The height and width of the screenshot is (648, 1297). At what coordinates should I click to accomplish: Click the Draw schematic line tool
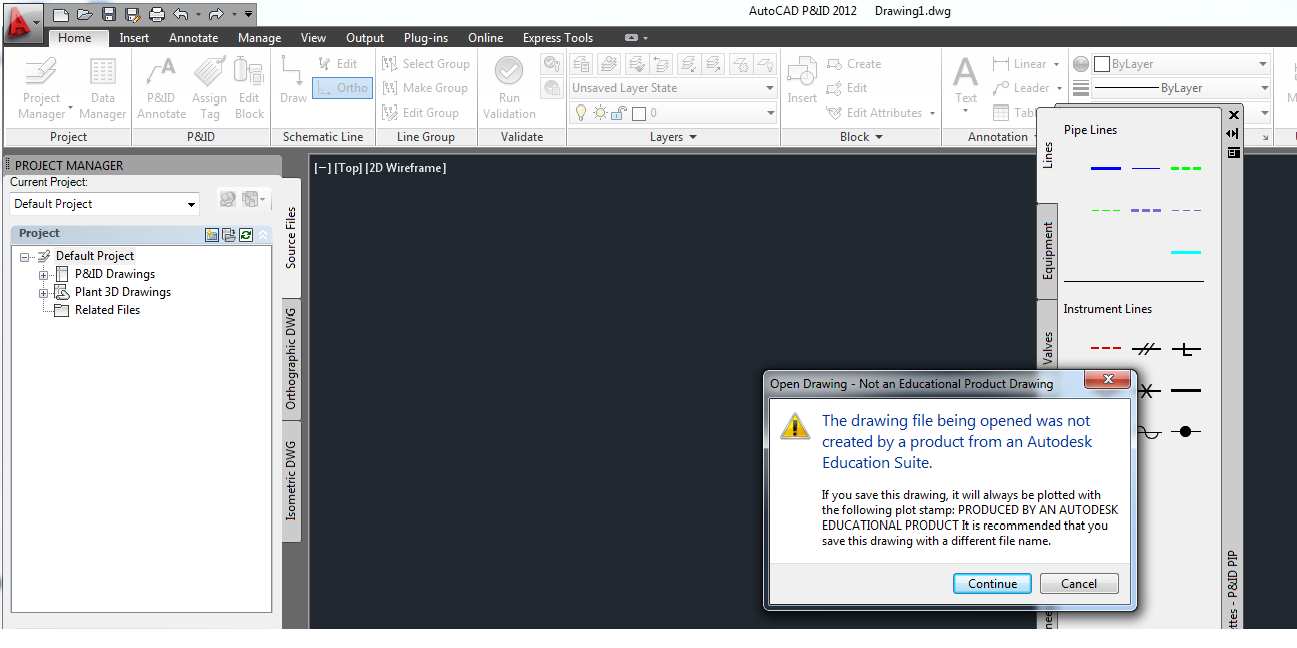[x=293, y=80]
